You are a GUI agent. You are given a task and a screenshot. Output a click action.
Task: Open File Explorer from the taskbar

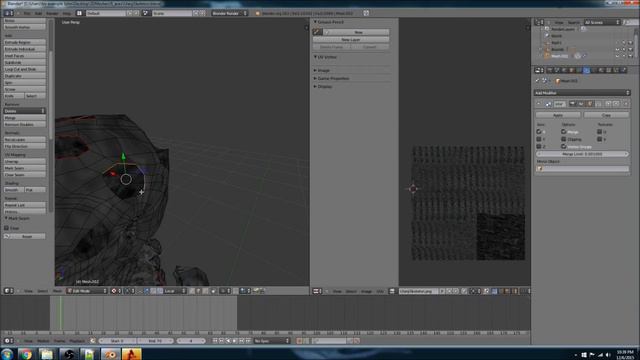tap(47, 354)
